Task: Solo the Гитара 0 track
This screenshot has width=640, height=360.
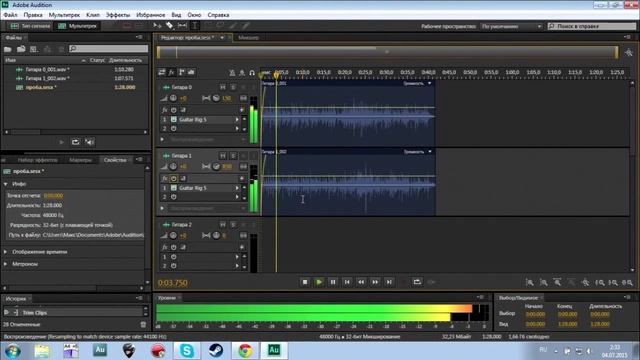Action: point(233,87)
